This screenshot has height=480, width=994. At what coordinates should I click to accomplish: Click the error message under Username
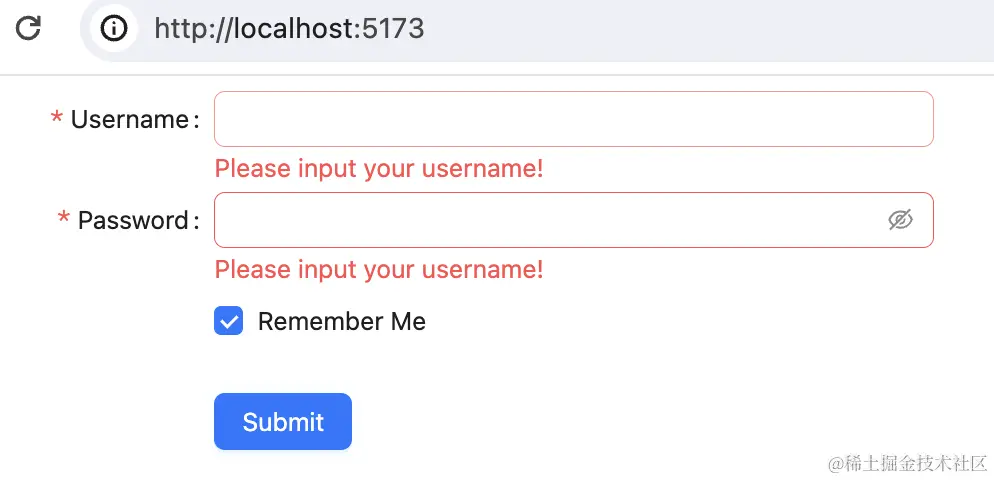point(379,168)
